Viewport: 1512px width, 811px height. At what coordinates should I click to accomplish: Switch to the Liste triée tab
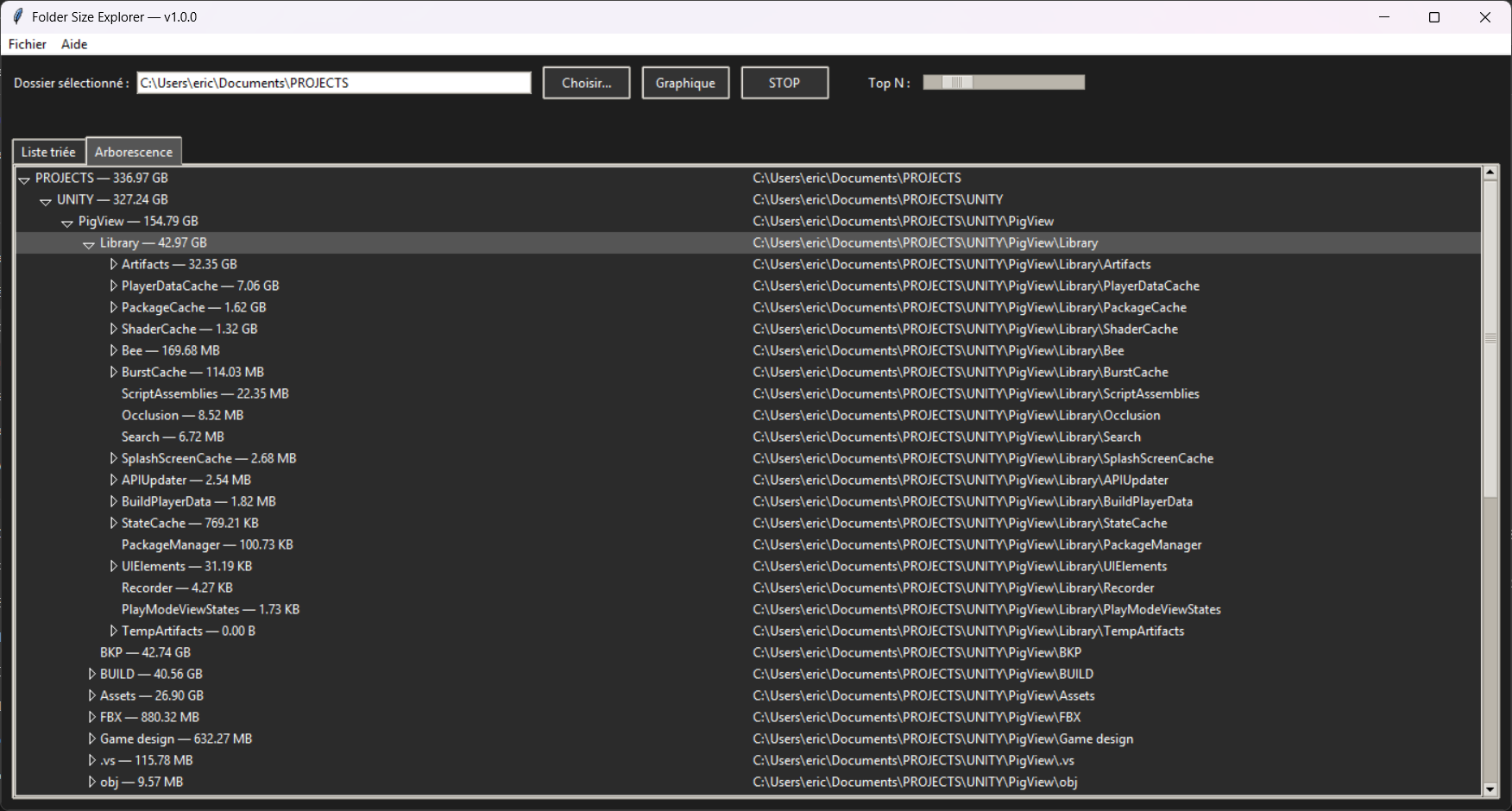(x=48, y=152)
